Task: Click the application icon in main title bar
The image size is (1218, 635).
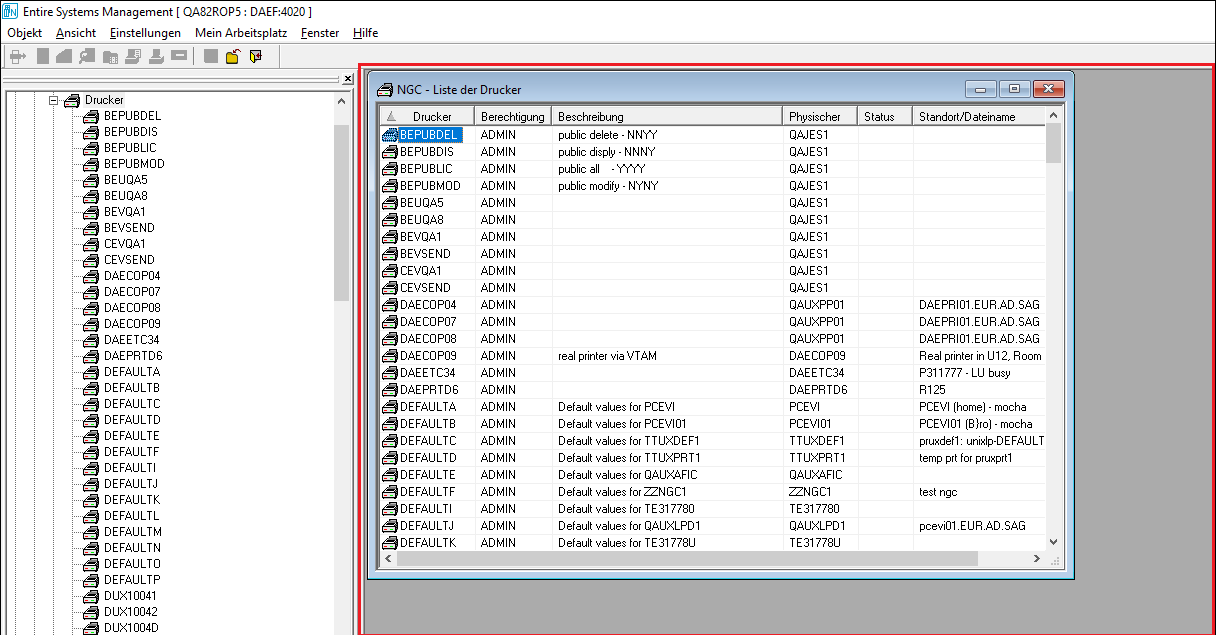Action: 10,11
